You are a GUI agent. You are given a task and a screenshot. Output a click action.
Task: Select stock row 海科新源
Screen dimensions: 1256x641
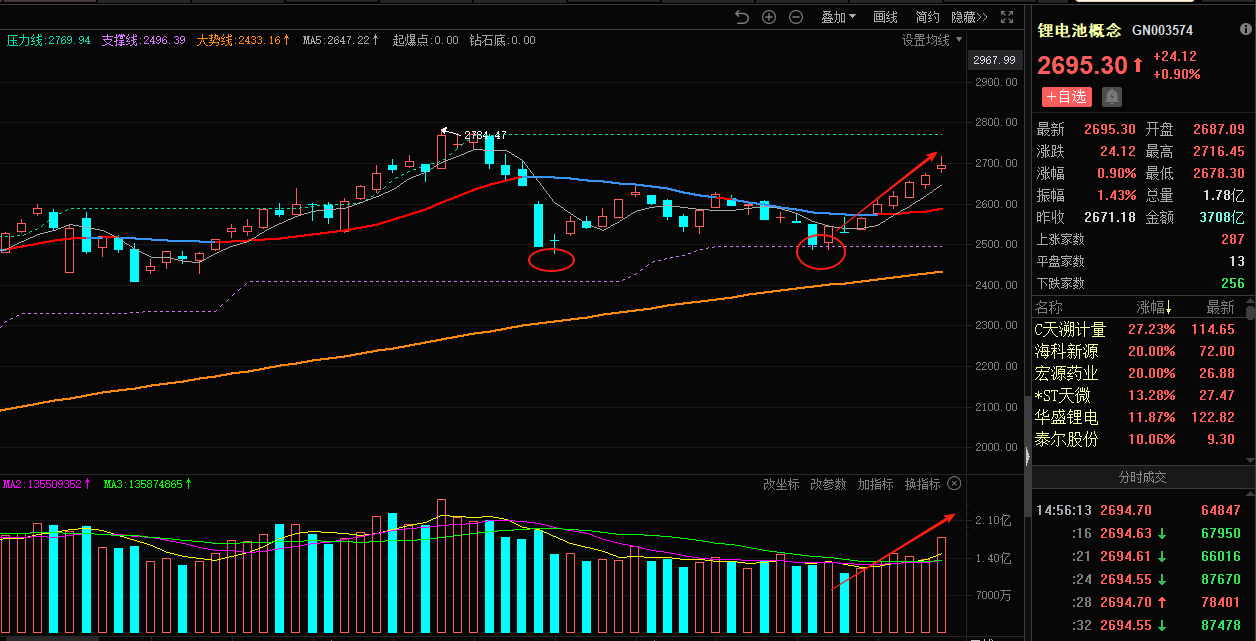point(1138,351)
